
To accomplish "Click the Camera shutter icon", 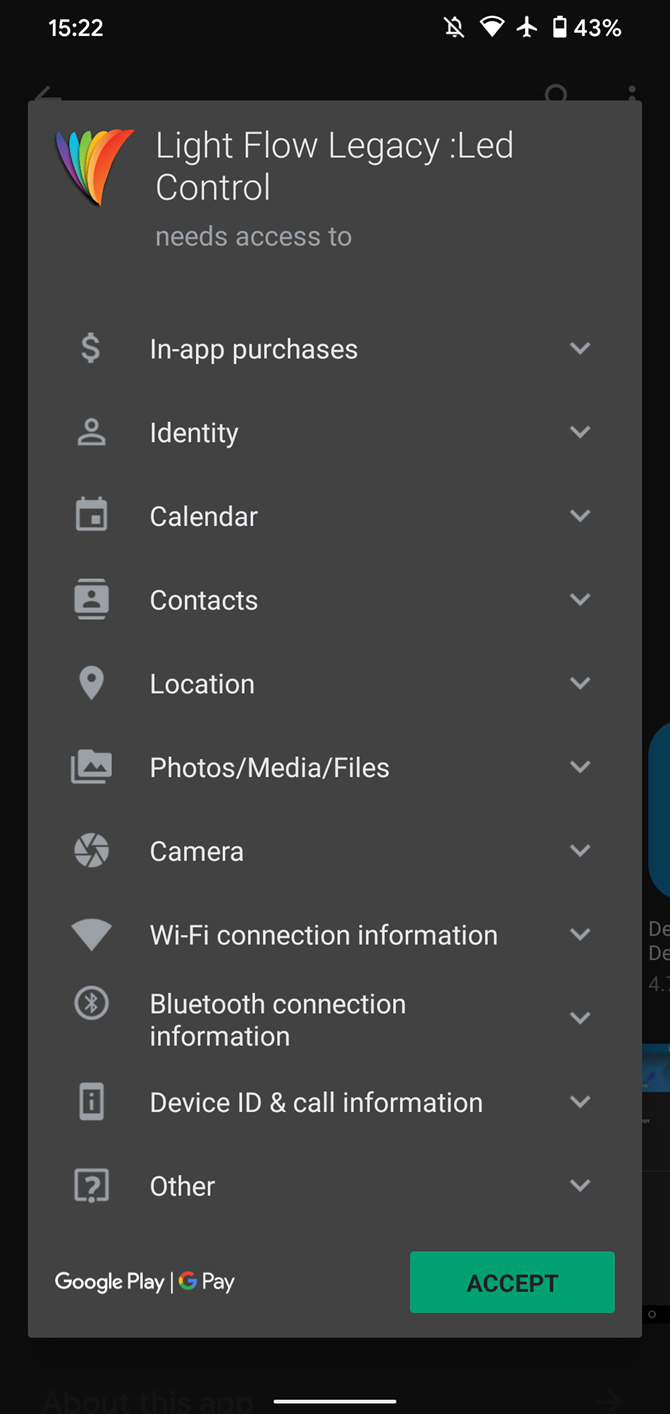I will [x=91, y=851].
